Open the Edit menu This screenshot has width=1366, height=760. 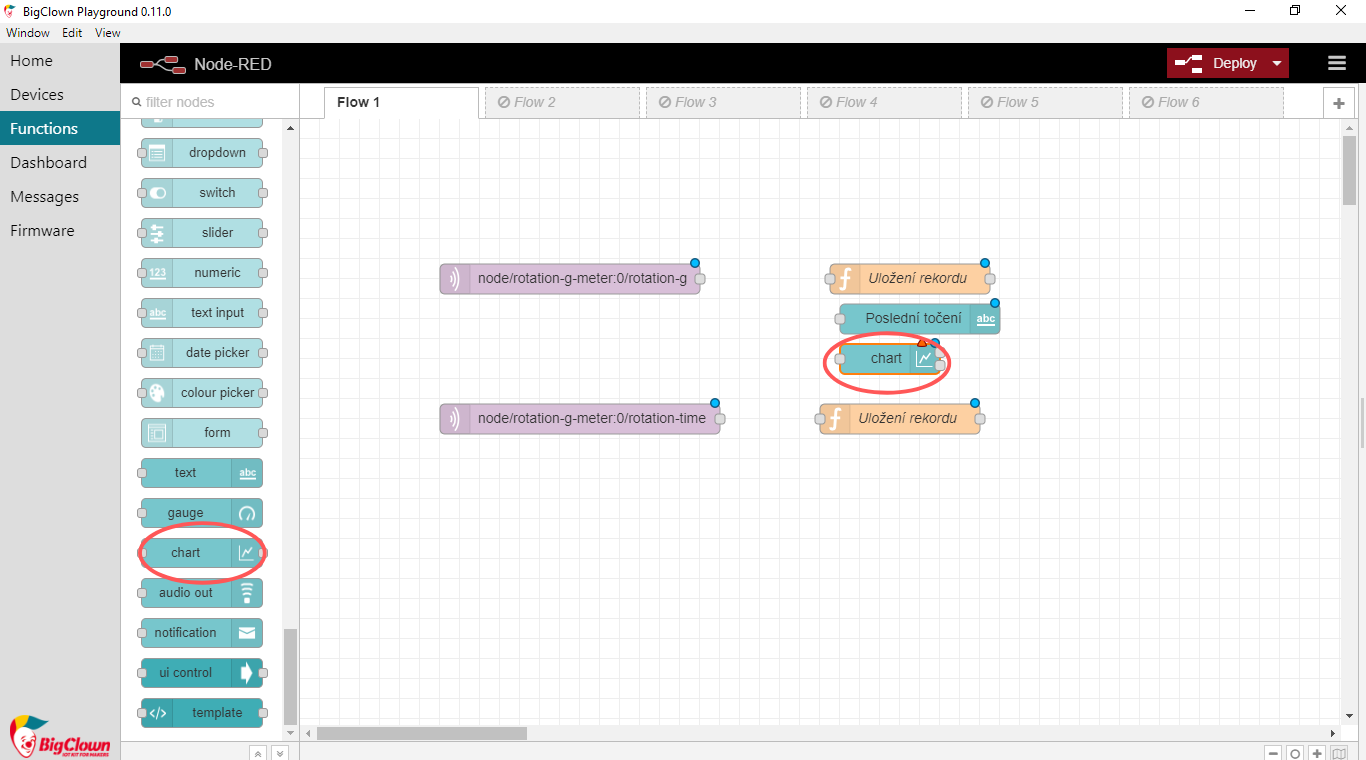(x=72, y=33)
